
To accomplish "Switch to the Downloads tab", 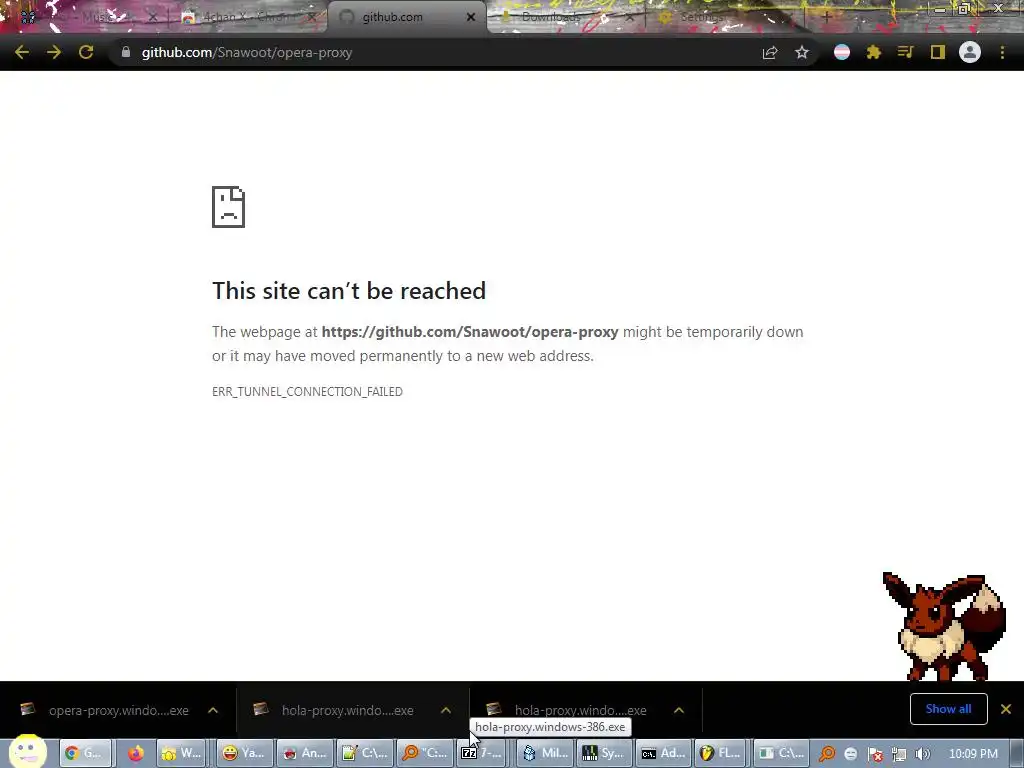I will [565, 17].
